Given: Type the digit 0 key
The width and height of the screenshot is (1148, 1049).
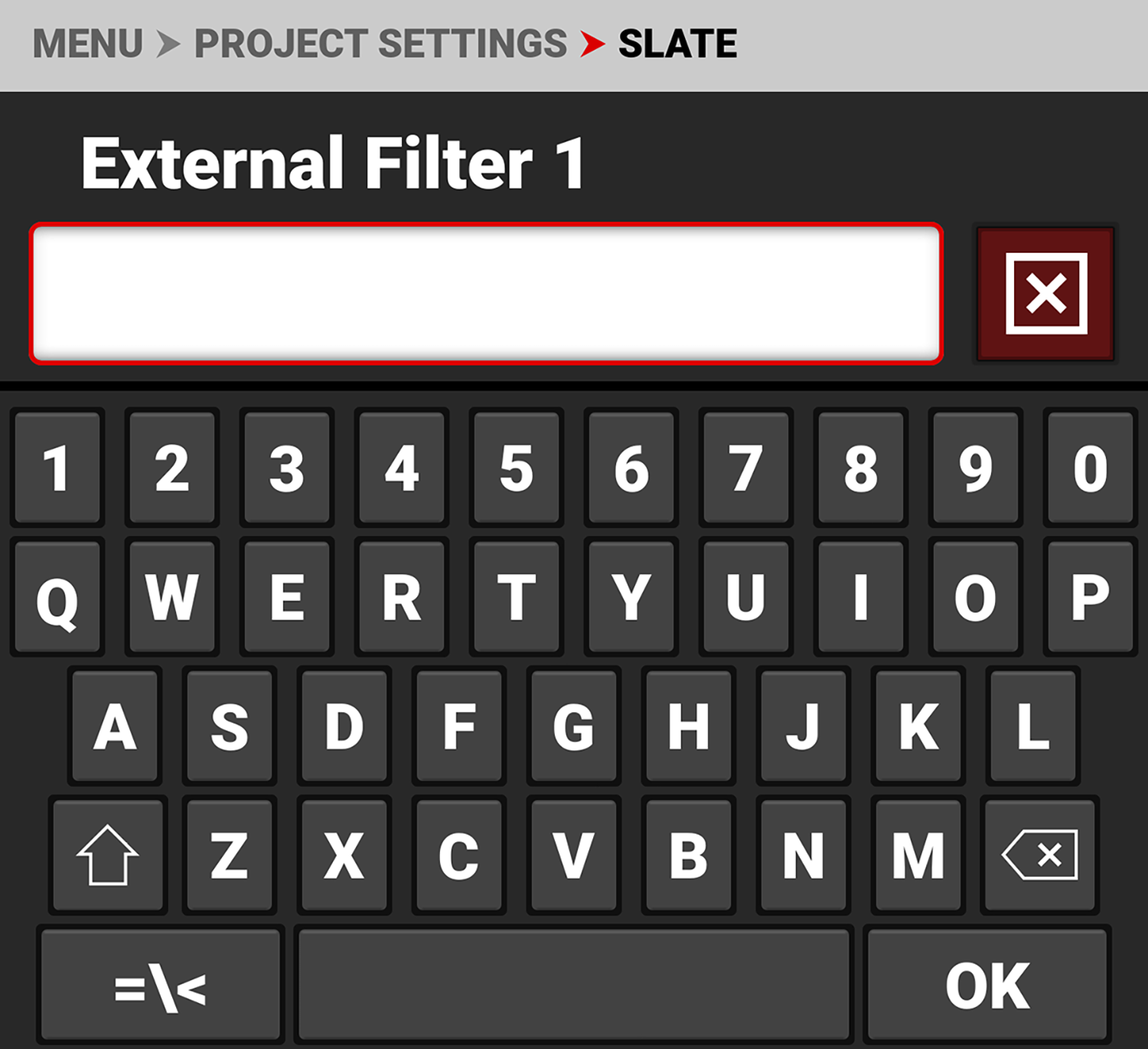Looking at the screenshot, I should [1090, 468].
